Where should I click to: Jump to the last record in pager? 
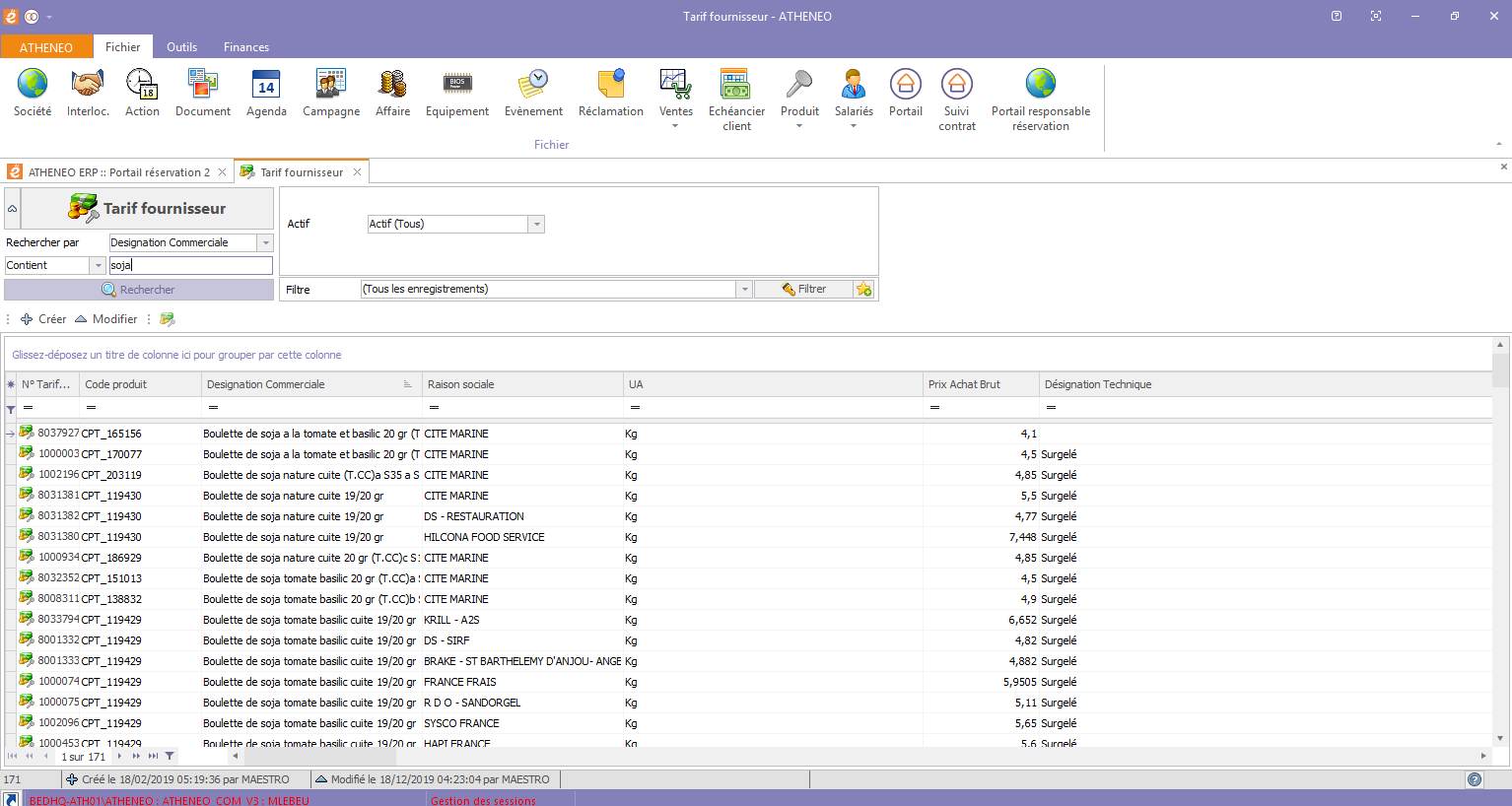(x=153, y=757)
